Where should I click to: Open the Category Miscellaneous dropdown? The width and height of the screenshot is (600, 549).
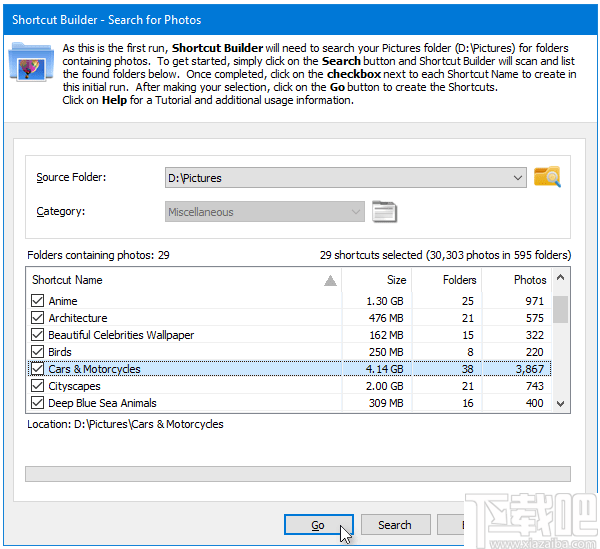(356, 212)
